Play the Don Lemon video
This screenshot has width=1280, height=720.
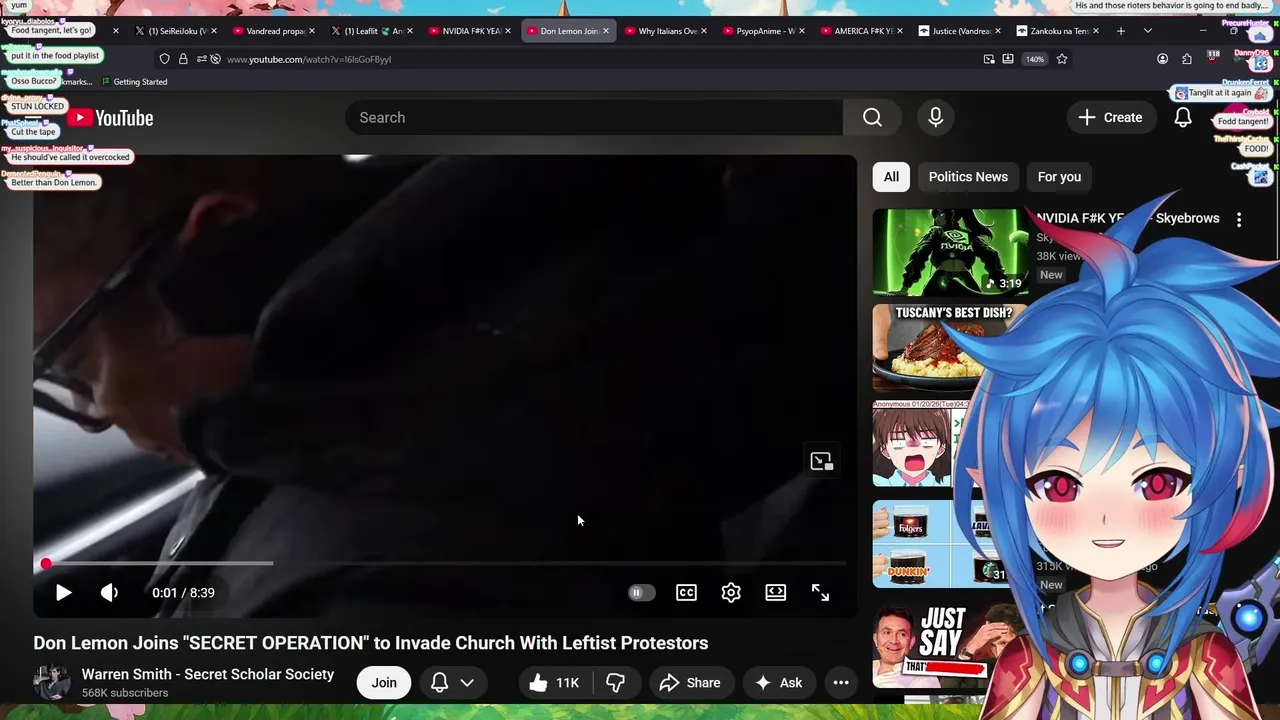coord(63,593)
